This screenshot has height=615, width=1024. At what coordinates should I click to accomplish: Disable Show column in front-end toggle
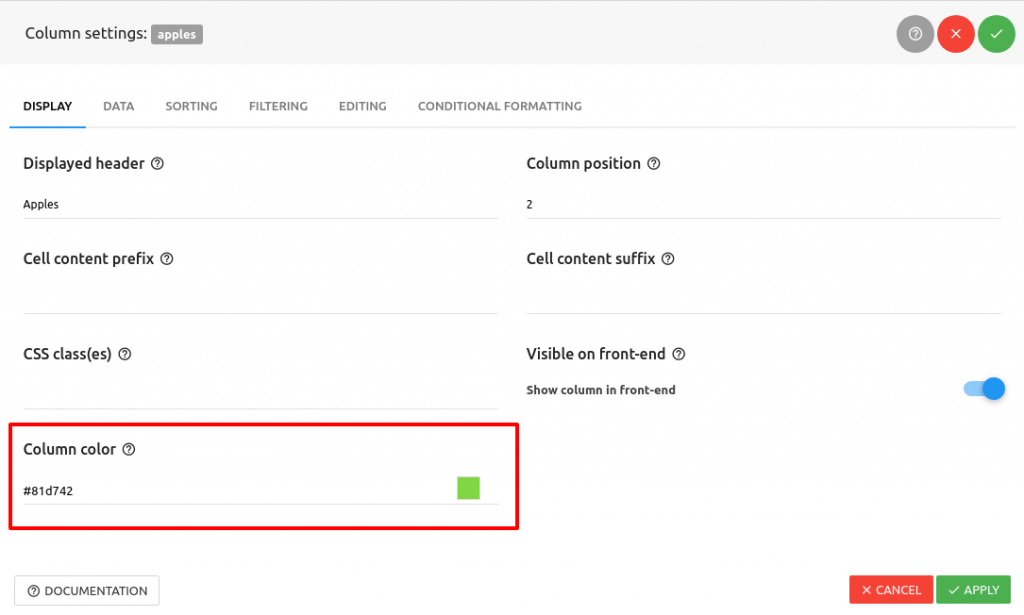[984, 388]
